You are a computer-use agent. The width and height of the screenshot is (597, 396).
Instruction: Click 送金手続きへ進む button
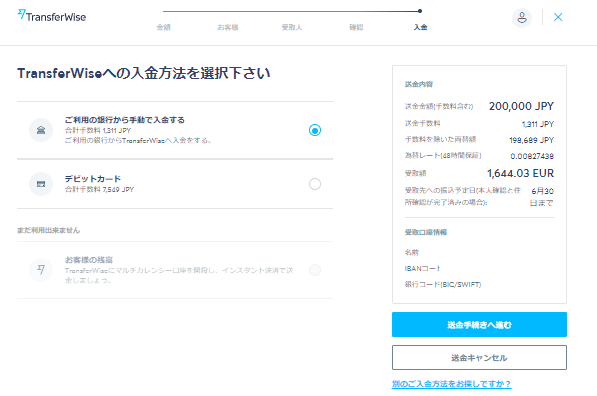tap(479, 324)
